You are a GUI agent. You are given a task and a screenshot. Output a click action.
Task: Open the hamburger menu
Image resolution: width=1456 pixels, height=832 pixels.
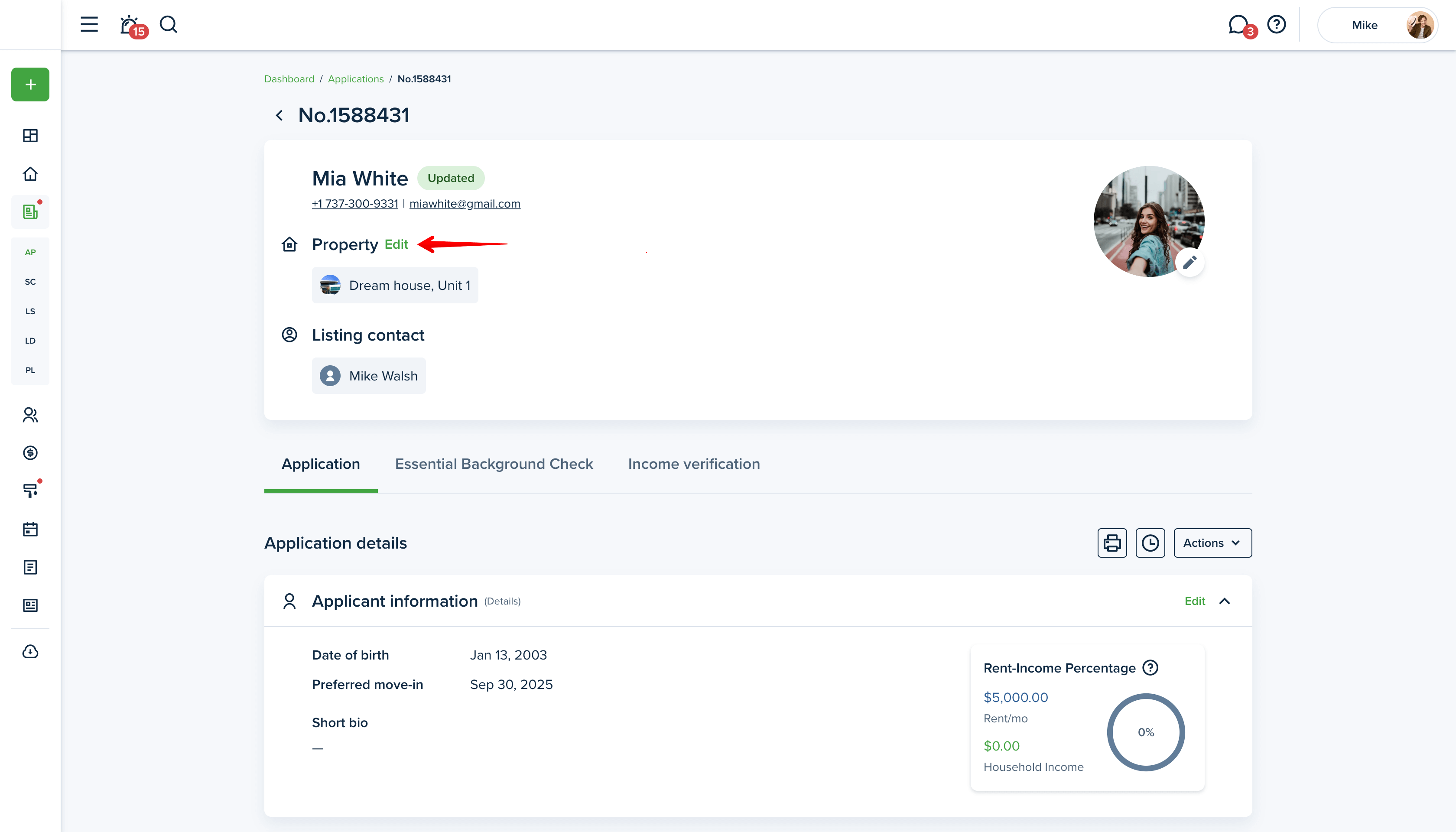[89, 25]
